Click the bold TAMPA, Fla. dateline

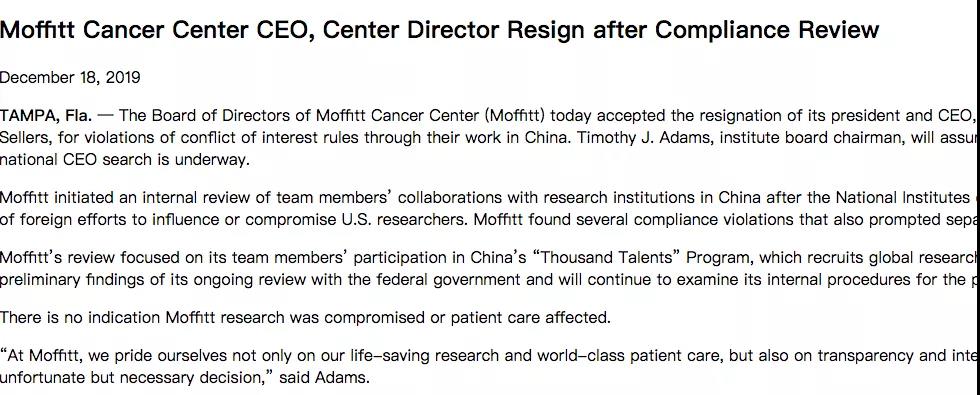pyautogui.click(x=46, y=116)
